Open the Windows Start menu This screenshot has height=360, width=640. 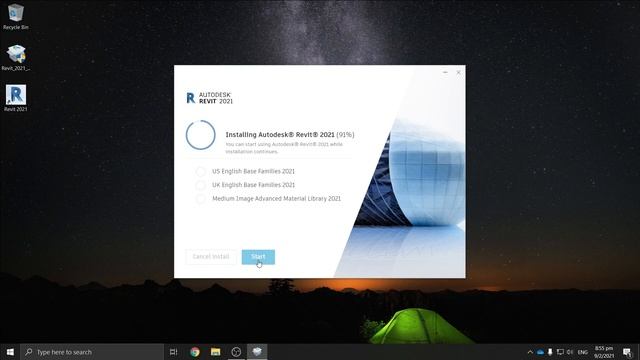[10, 352]
